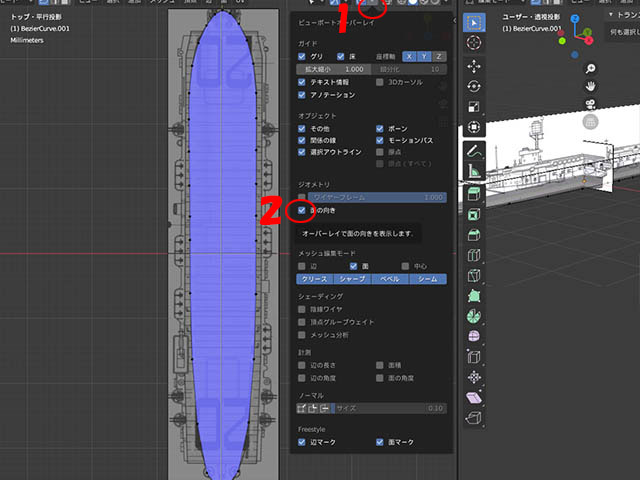The width and height of the screenshot is (640, 480).
Task: Enable the 頂点グループウェイト checkbox
Action: tap(302, 322)
